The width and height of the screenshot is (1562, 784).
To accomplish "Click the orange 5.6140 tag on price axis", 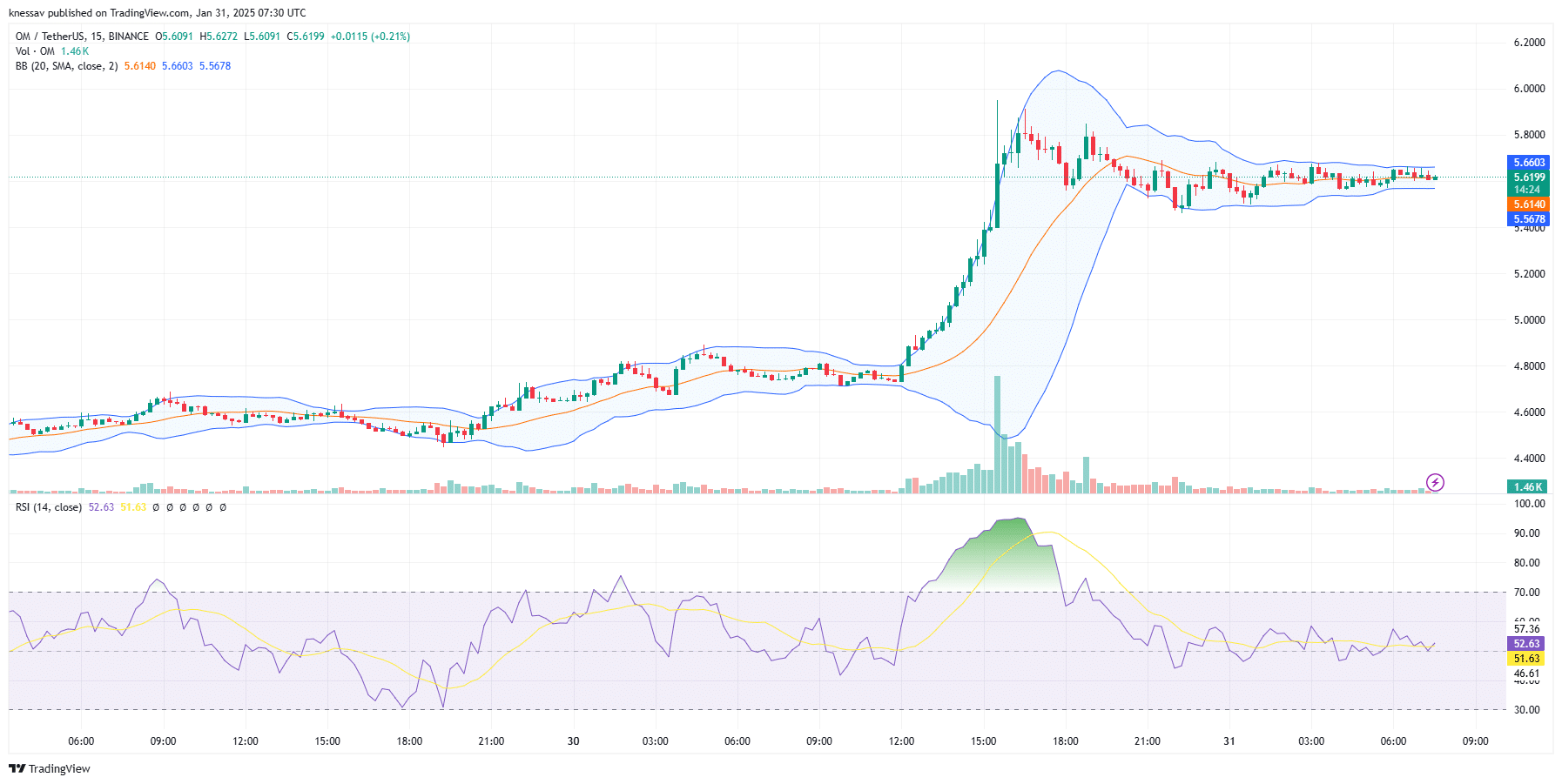I will point(1528,204).
